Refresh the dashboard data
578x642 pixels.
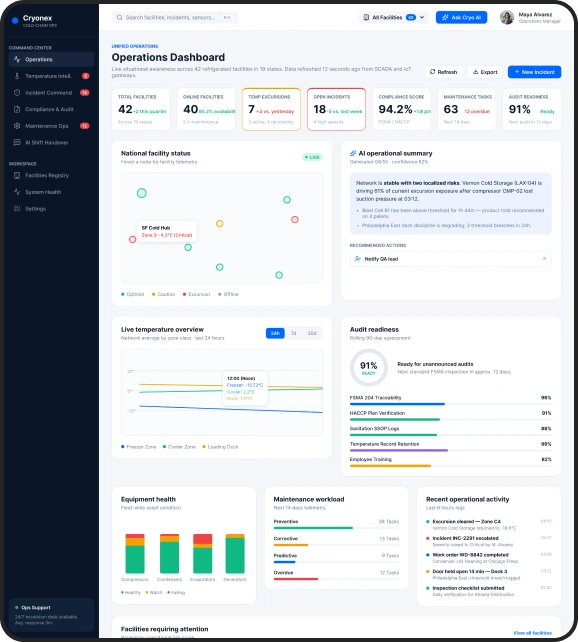(443, 72)
